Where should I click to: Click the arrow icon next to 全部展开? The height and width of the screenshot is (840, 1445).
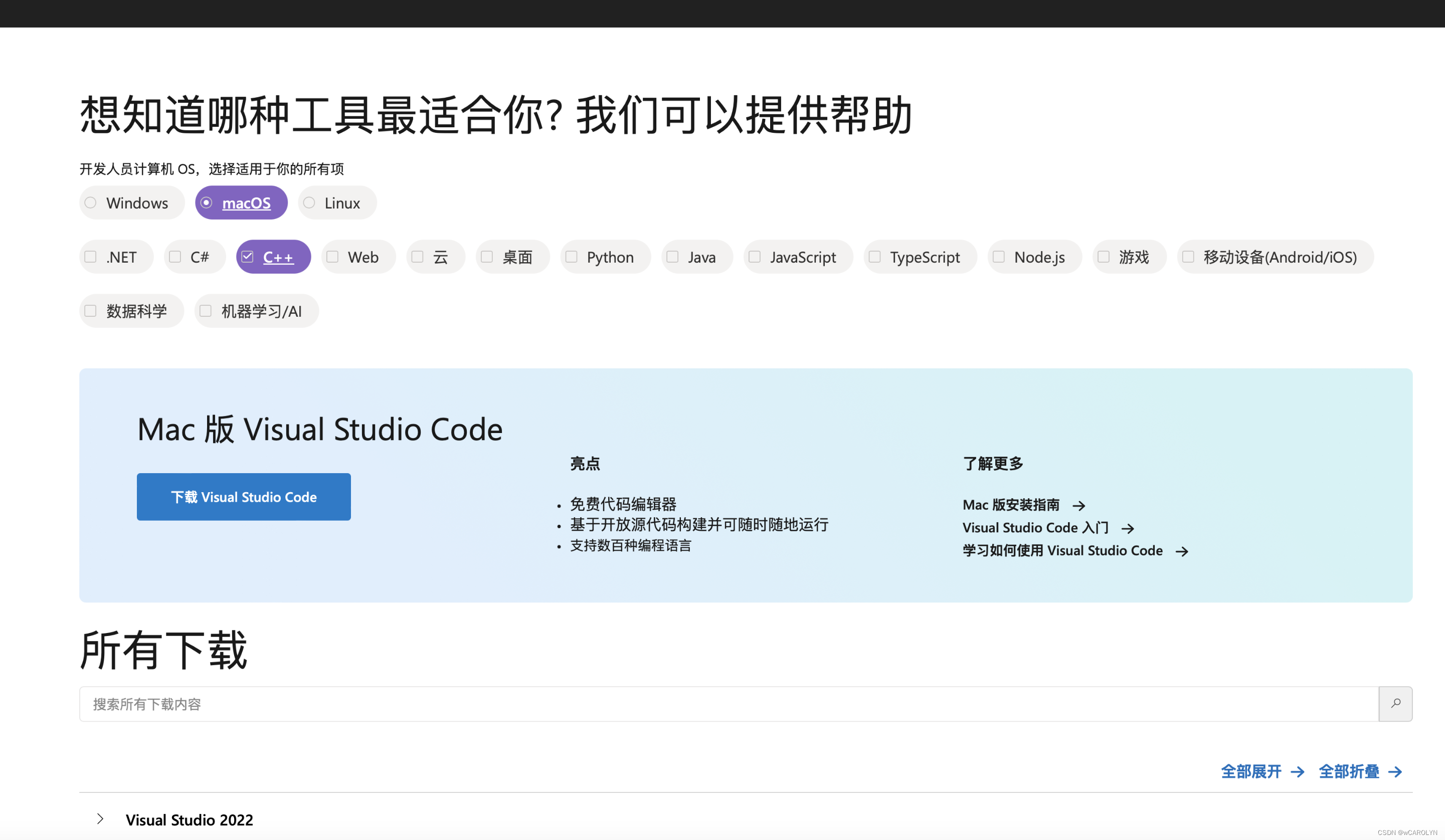(1298, 772)
